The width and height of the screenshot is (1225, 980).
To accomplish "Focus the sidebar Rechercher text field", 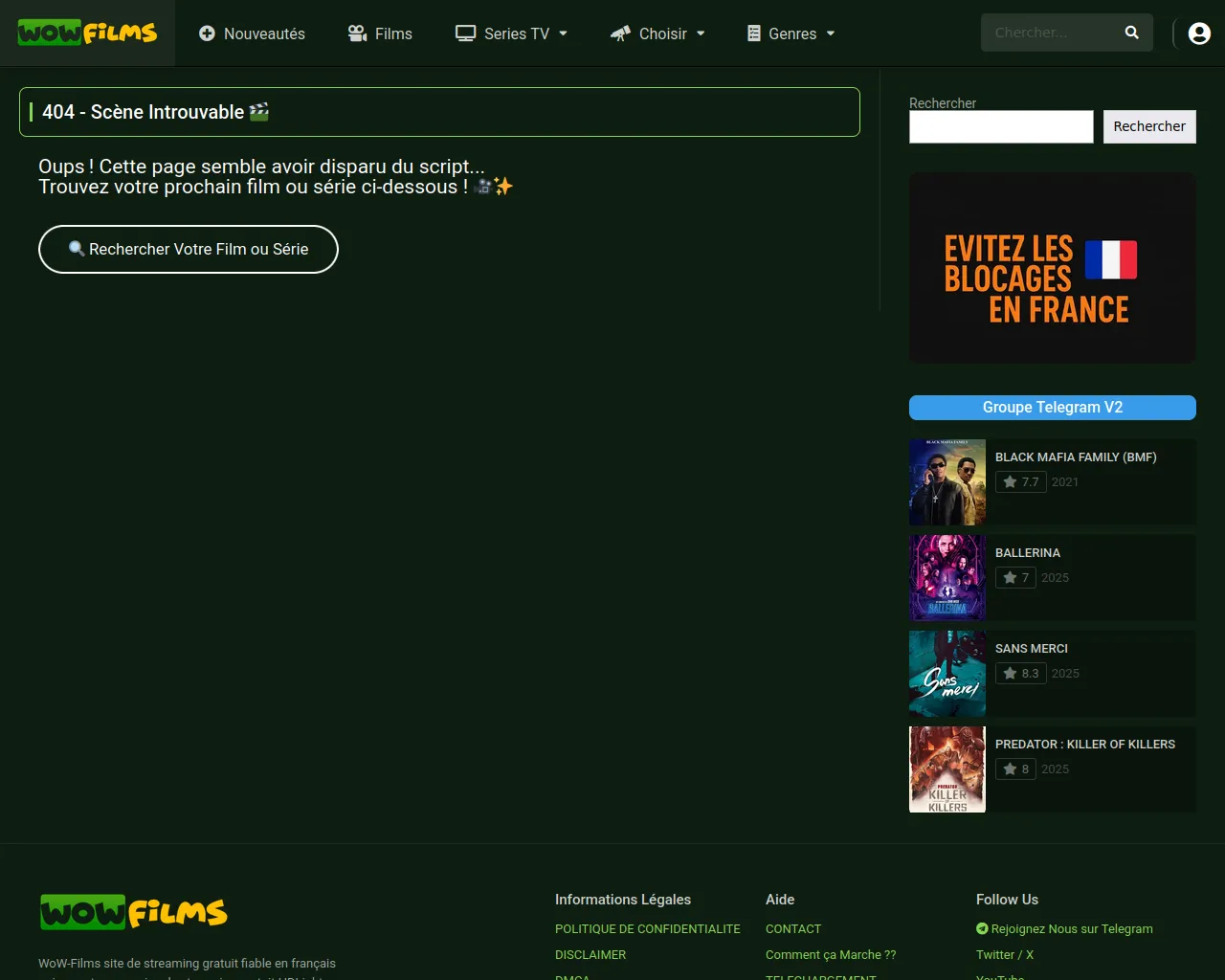I will [x=1001, y=126].
